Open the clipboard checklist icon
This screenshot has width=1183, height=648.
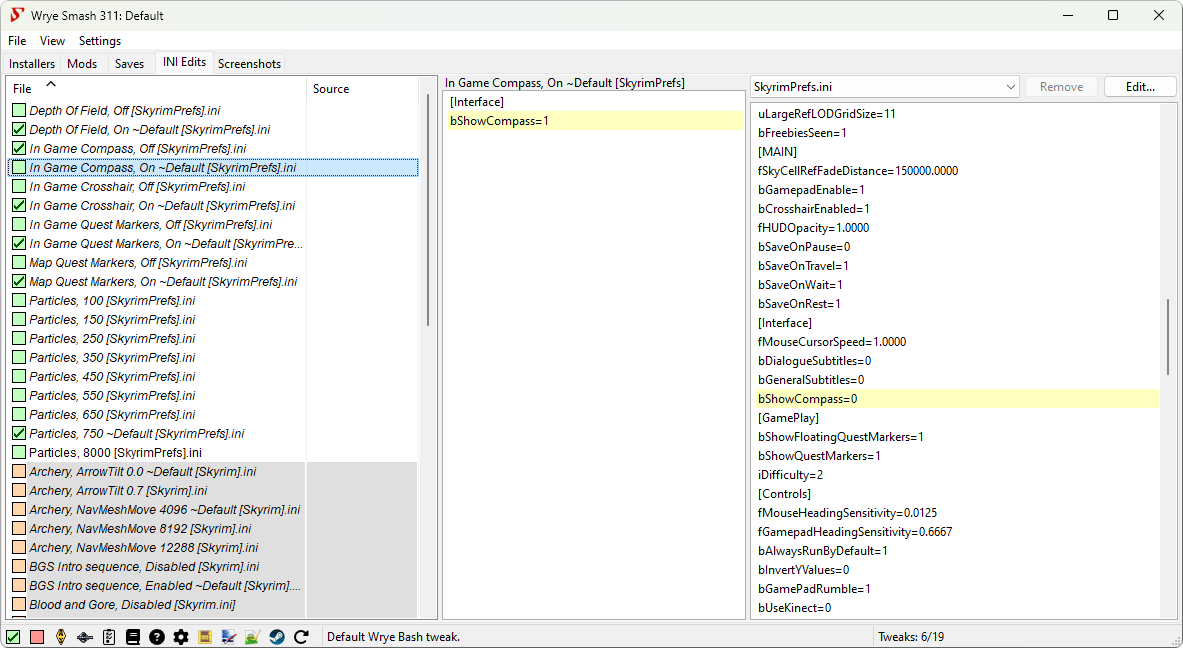click(x=109, y=637)
